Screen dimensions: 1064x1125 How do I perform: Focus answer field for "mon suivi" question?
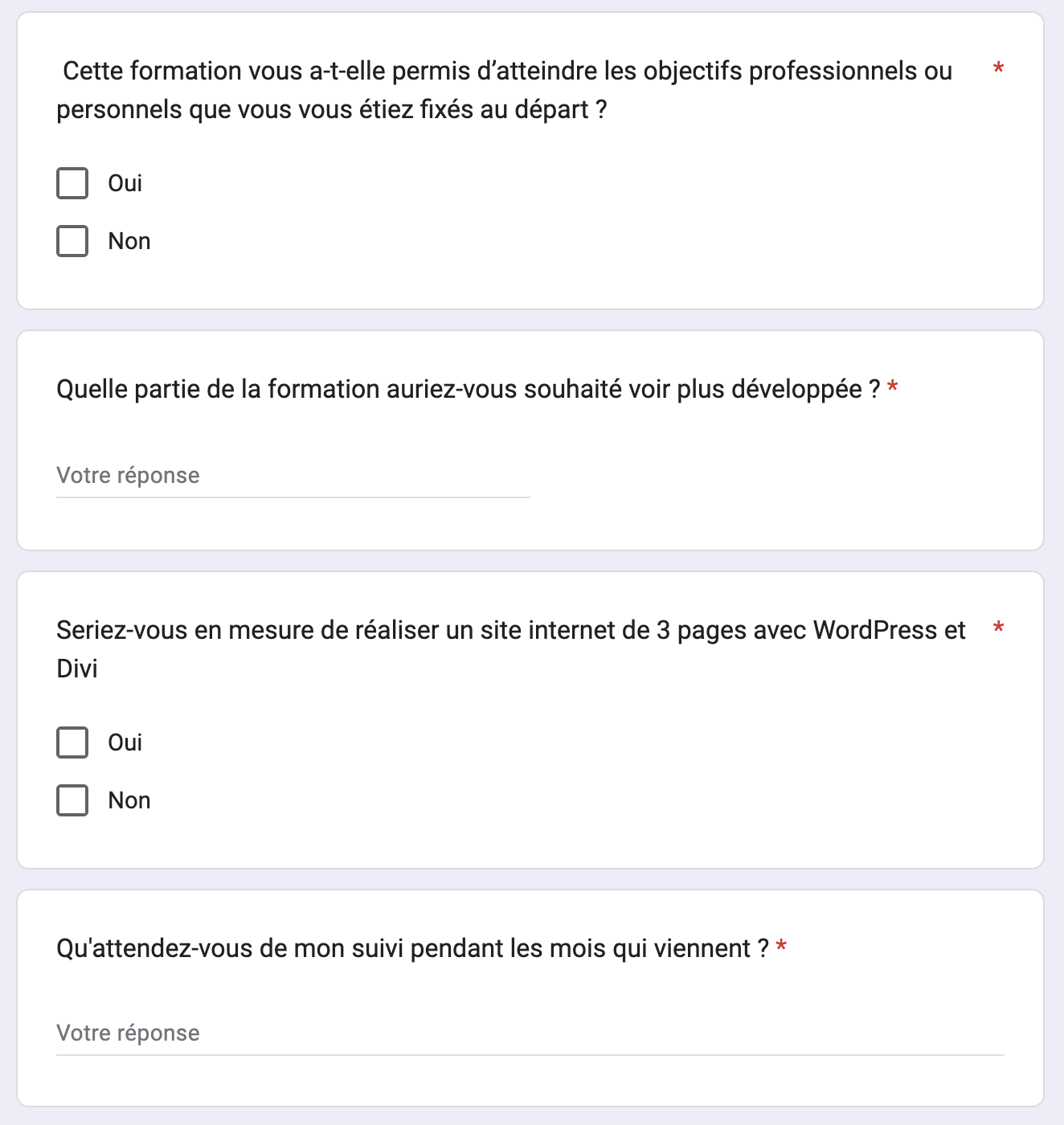(529, 1033)
